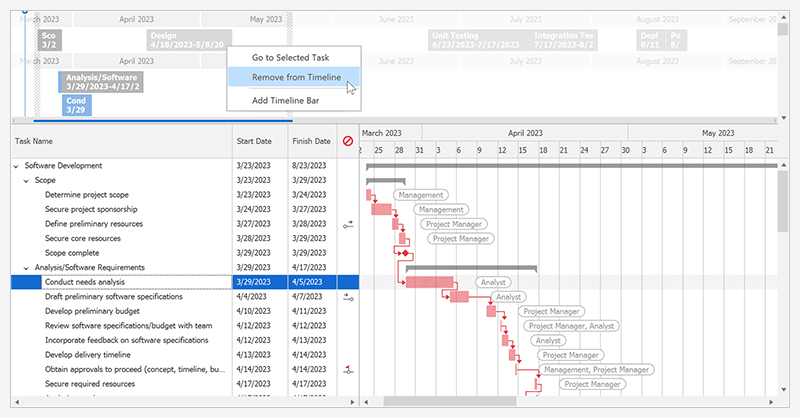Click task grid's horizontal scroll right arrow

tap(352, 402)
